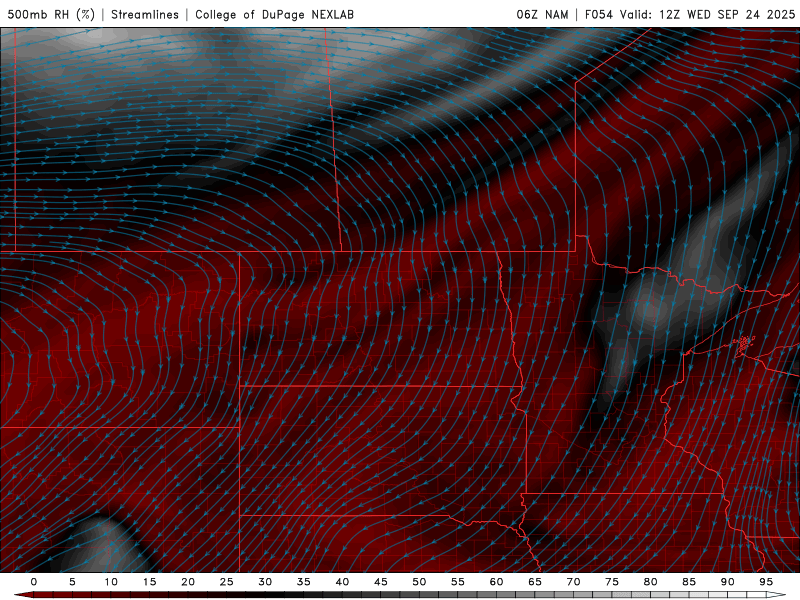Click the colorbar label '45'
Viewport: 800px width, 600px height.
pyautogui.click(x=381, y=582)
